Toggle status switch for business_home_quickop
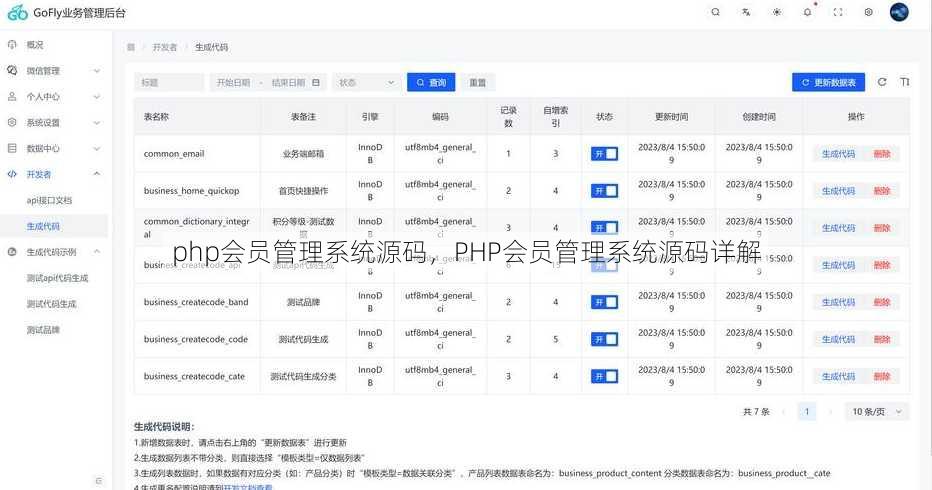 (x=604, y=191)
